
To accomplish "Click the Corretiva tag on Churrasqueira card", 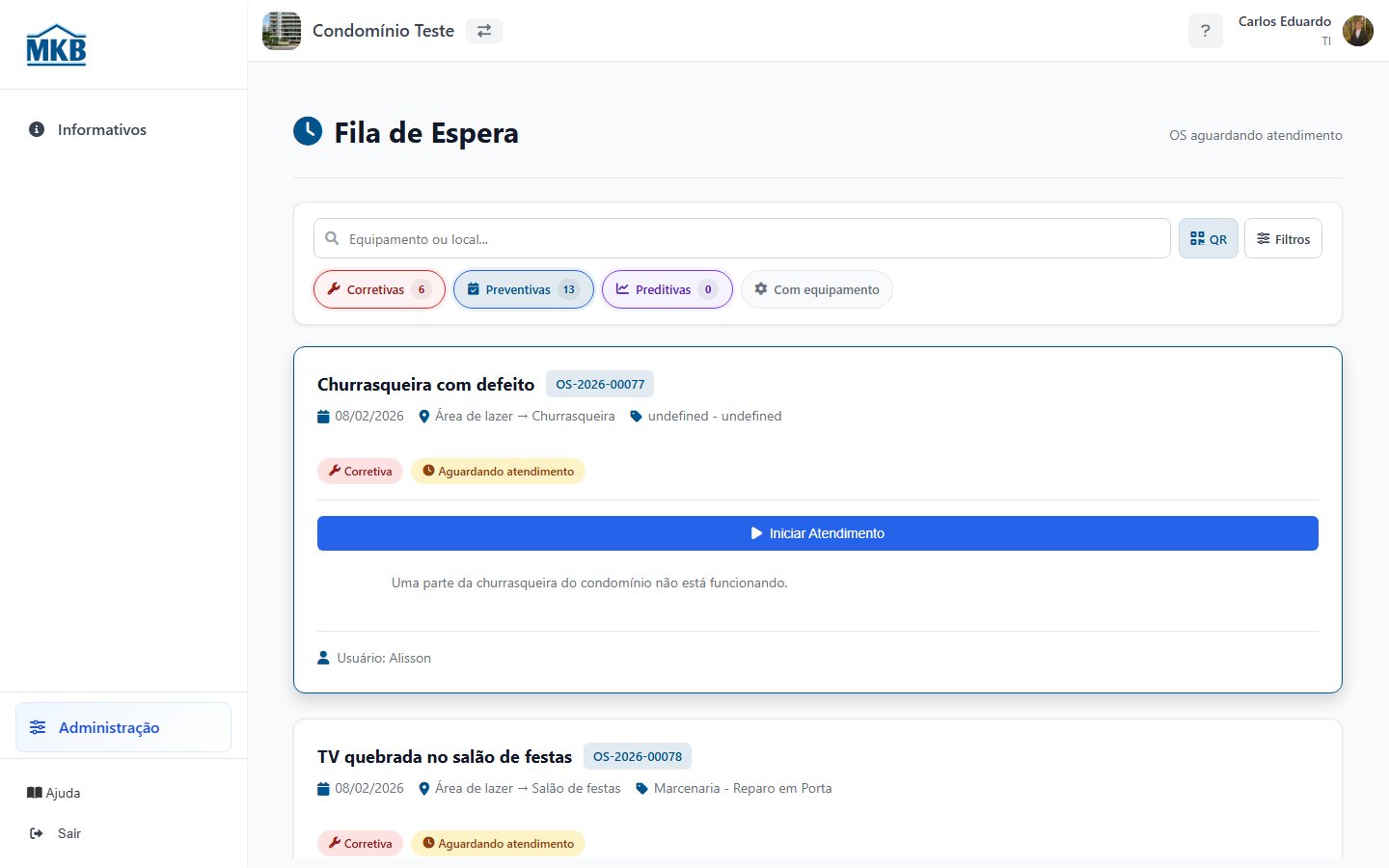I will (x=360, y=471).
